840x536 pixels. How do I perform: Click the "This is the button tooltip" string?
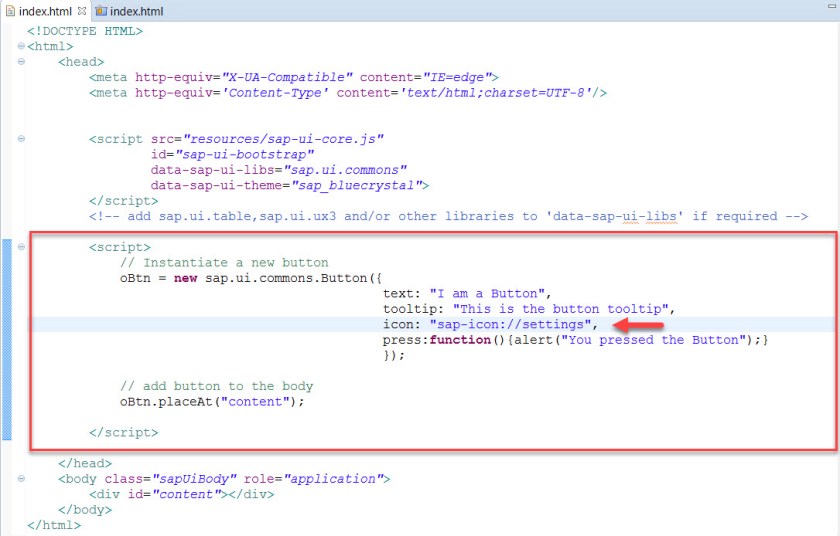click(561, 309)
